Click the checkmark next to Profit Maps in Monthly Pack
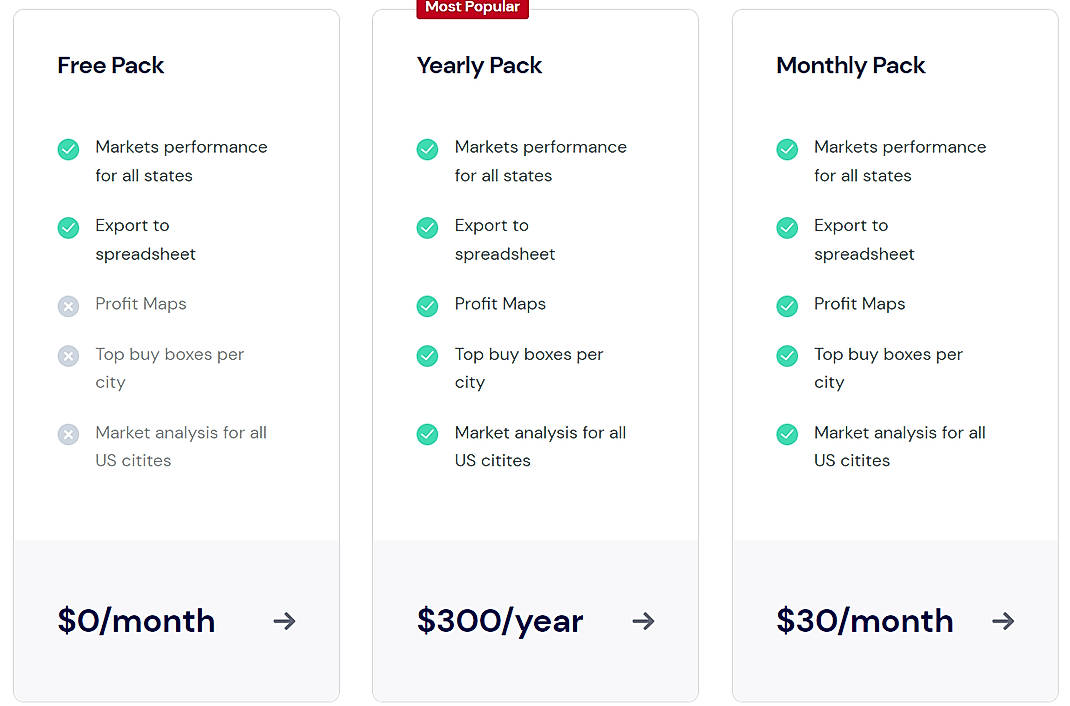This screenshot has height=706, width=1070. [x=787, y=305]
